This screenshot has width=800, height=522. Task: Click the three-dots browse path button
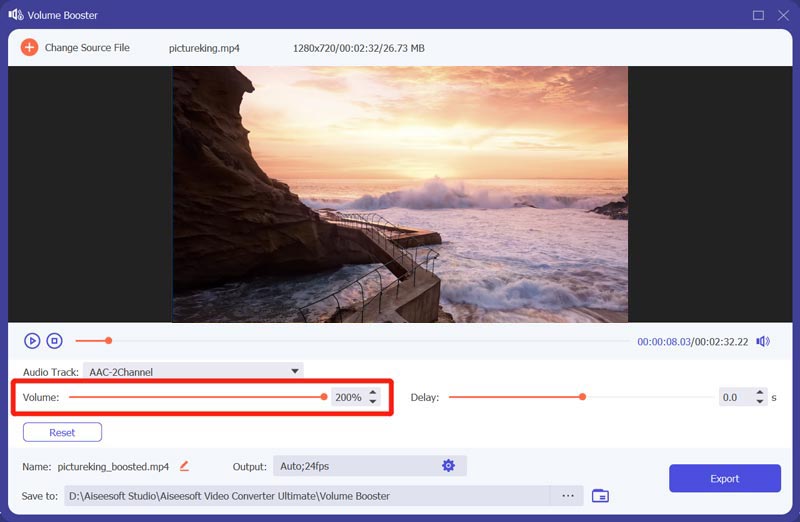pyautogui.click(x=567, y=496)
